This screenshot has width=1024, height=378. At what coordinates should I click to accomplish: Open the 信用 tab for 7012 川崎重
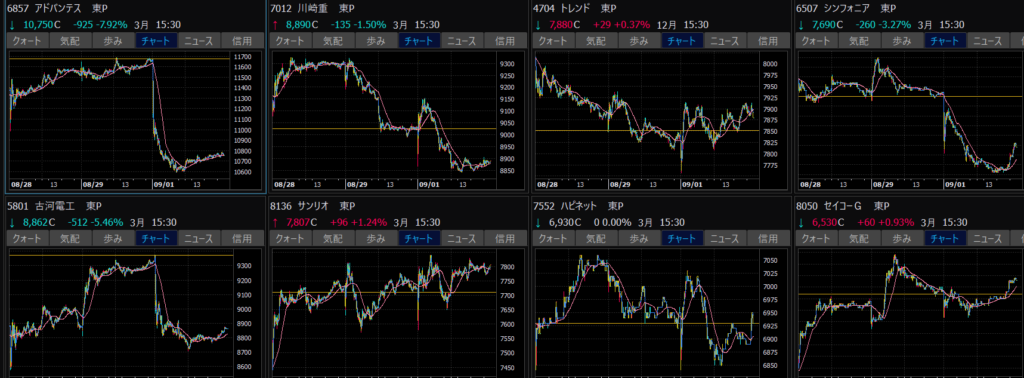click(506, 40)
